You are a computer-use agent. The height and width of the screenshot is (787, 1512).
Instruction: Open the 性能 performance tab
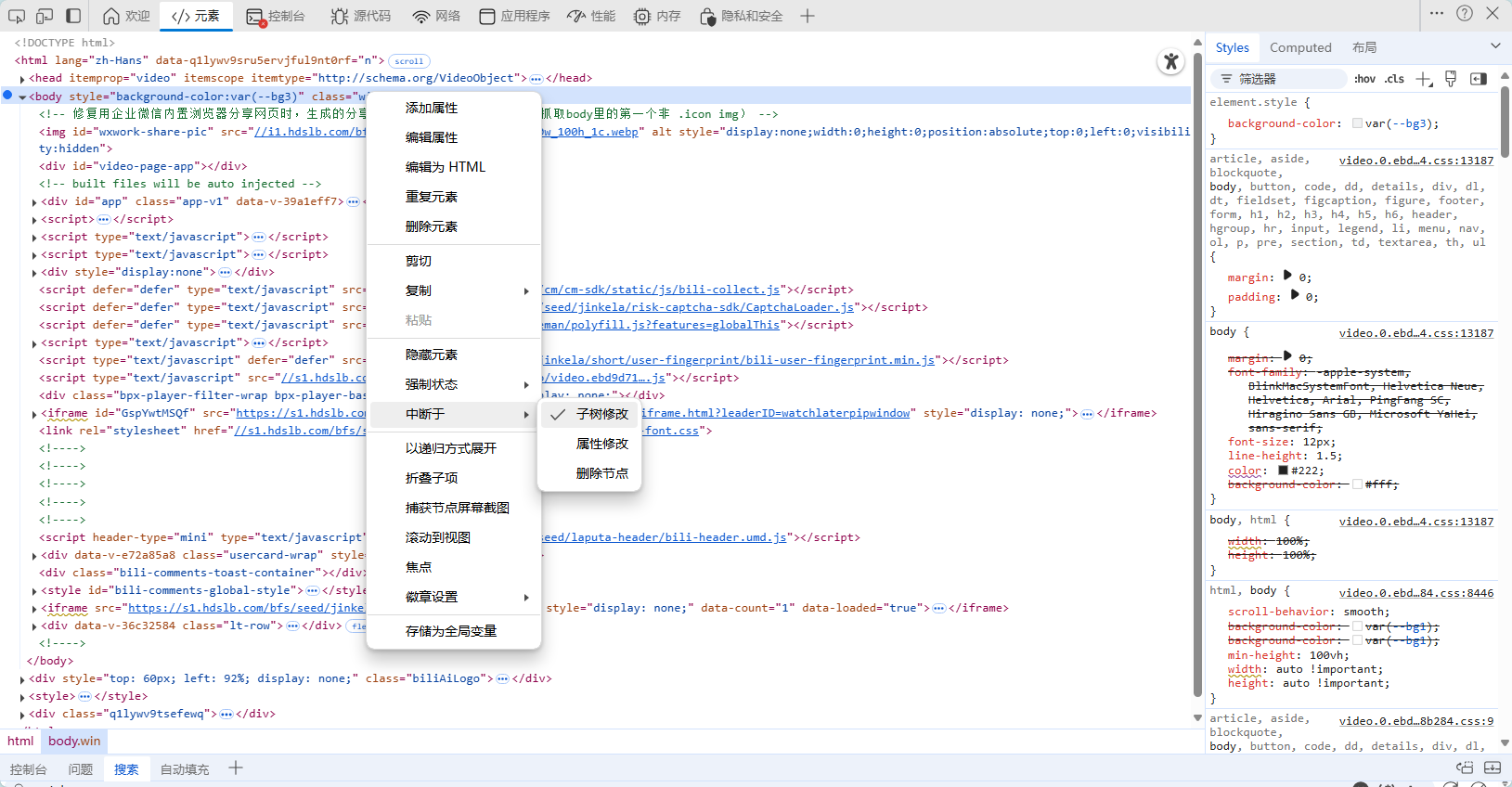[x=592, y=16]
